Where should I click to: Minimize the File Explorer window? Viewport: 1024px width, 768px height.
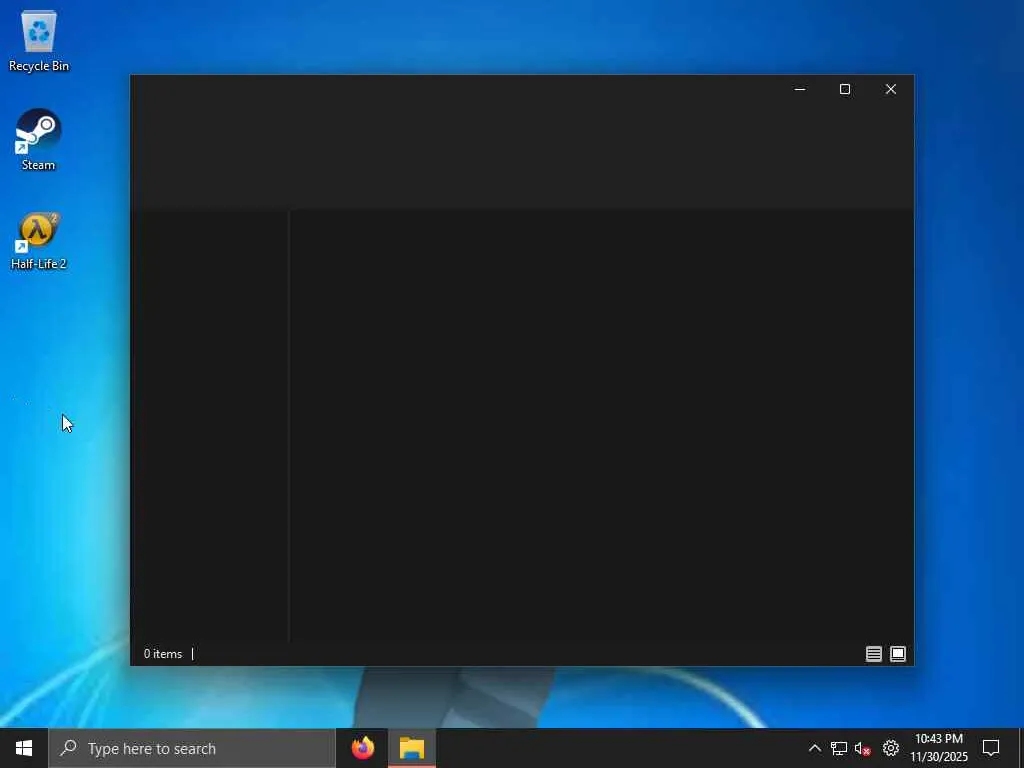coord(800,89)
